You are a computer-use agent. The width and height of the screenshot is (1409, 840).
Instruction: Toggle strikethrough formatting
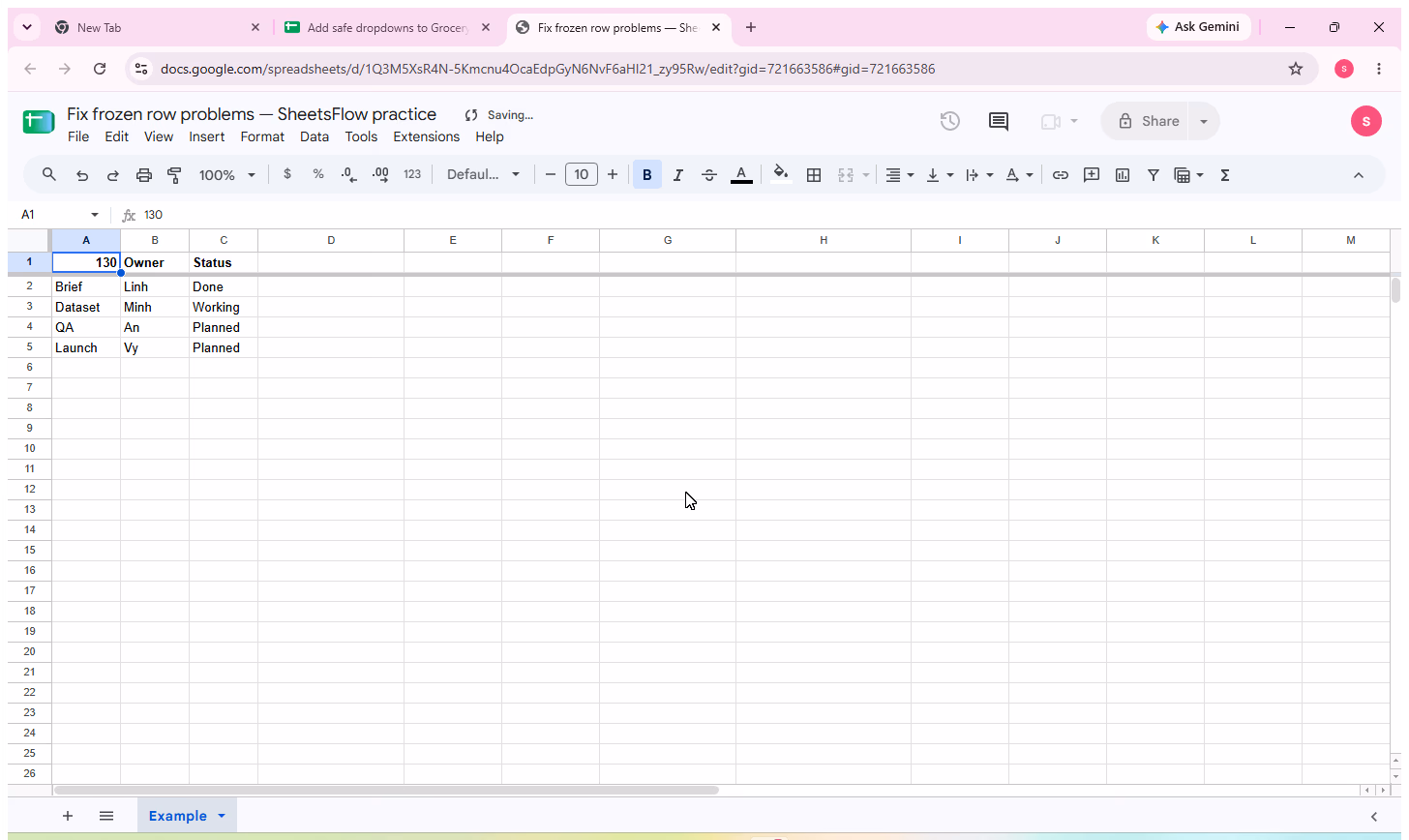709,175
